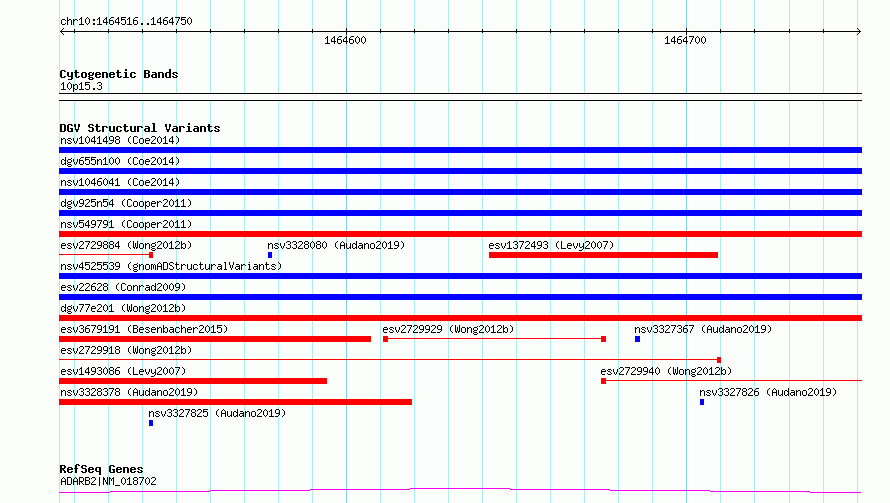Click the 1464600 ruler position label
The width and height of the screenshot is (890, 503).
point(345,40)
